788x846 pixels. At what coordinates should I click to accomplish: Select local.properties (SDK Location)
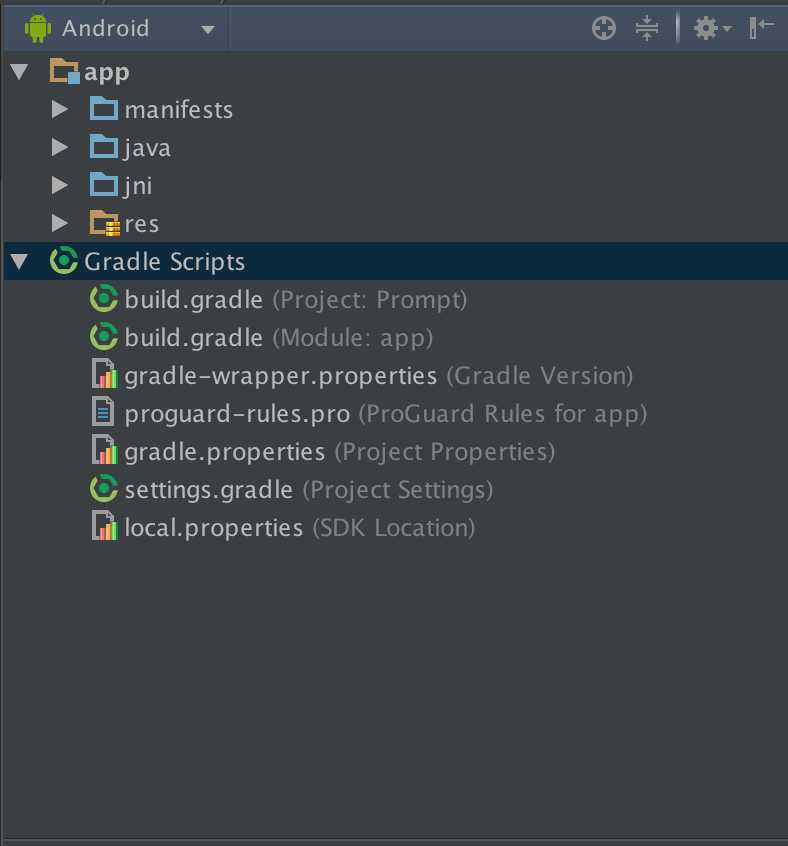[x=300, y=528]
